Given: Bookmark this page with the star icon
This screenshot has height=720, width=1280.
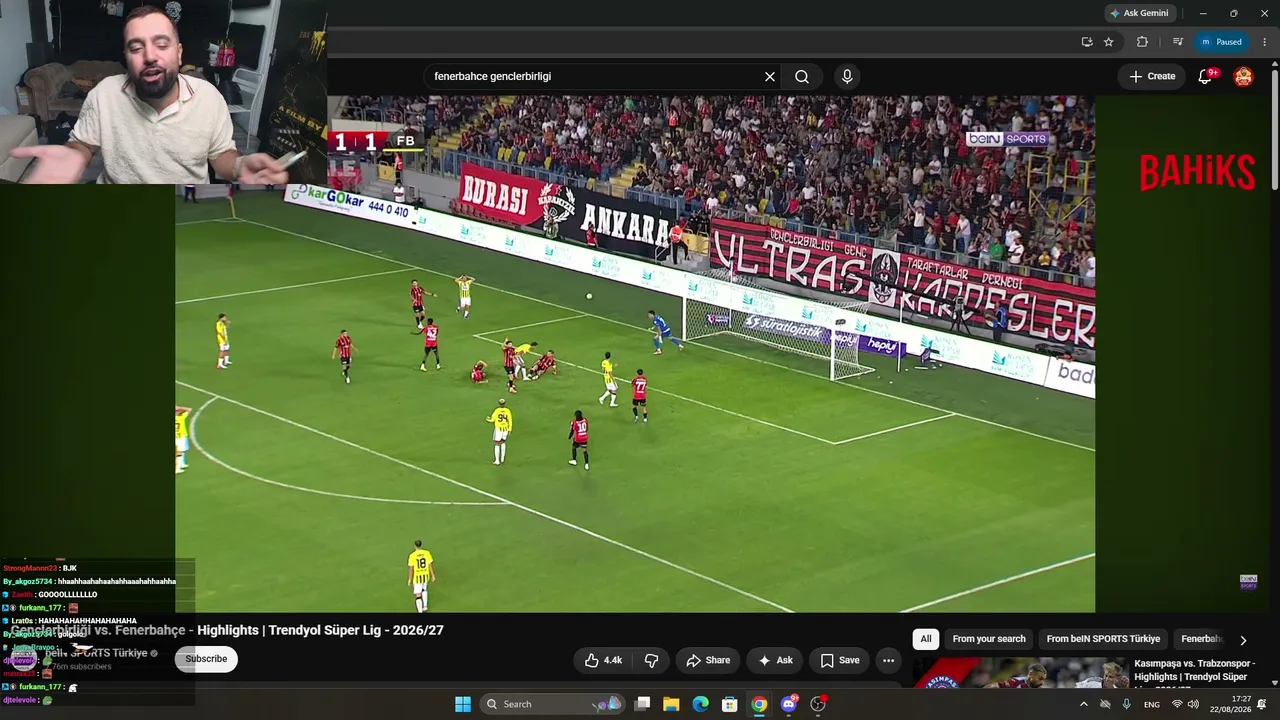Looking at the screenshot, I should click(1109, 42).
